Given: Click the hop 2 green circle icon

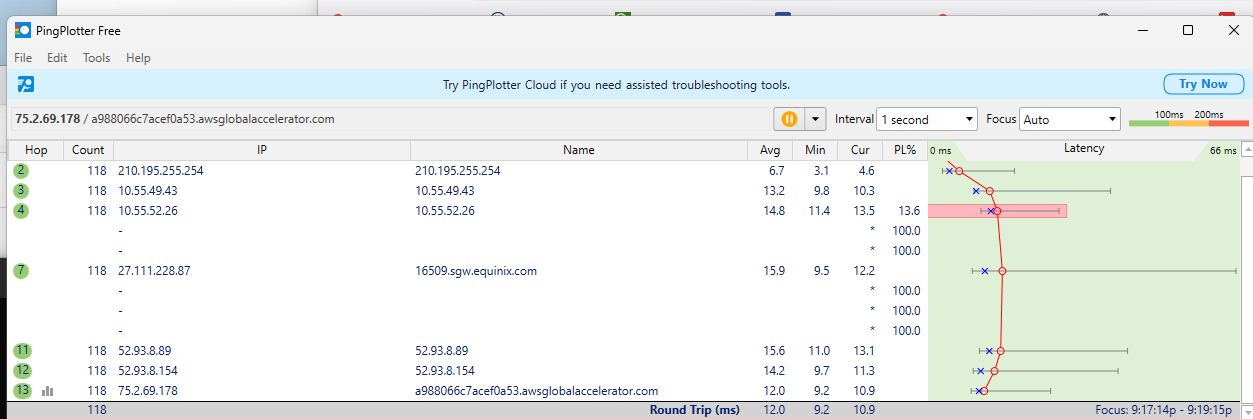Looking at the screenshot, I should [x=21, y=171].
